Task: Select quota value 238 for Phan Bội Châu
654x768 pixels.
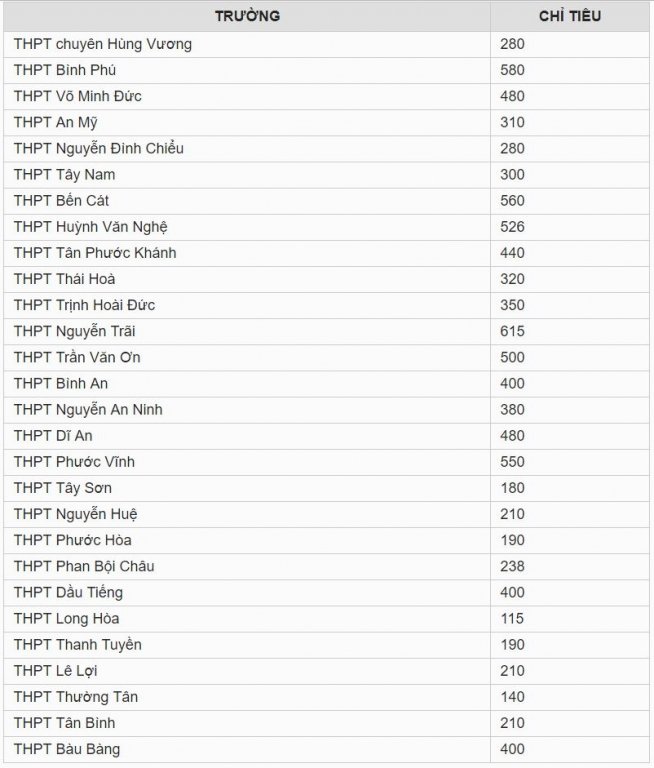Action: 512,566
